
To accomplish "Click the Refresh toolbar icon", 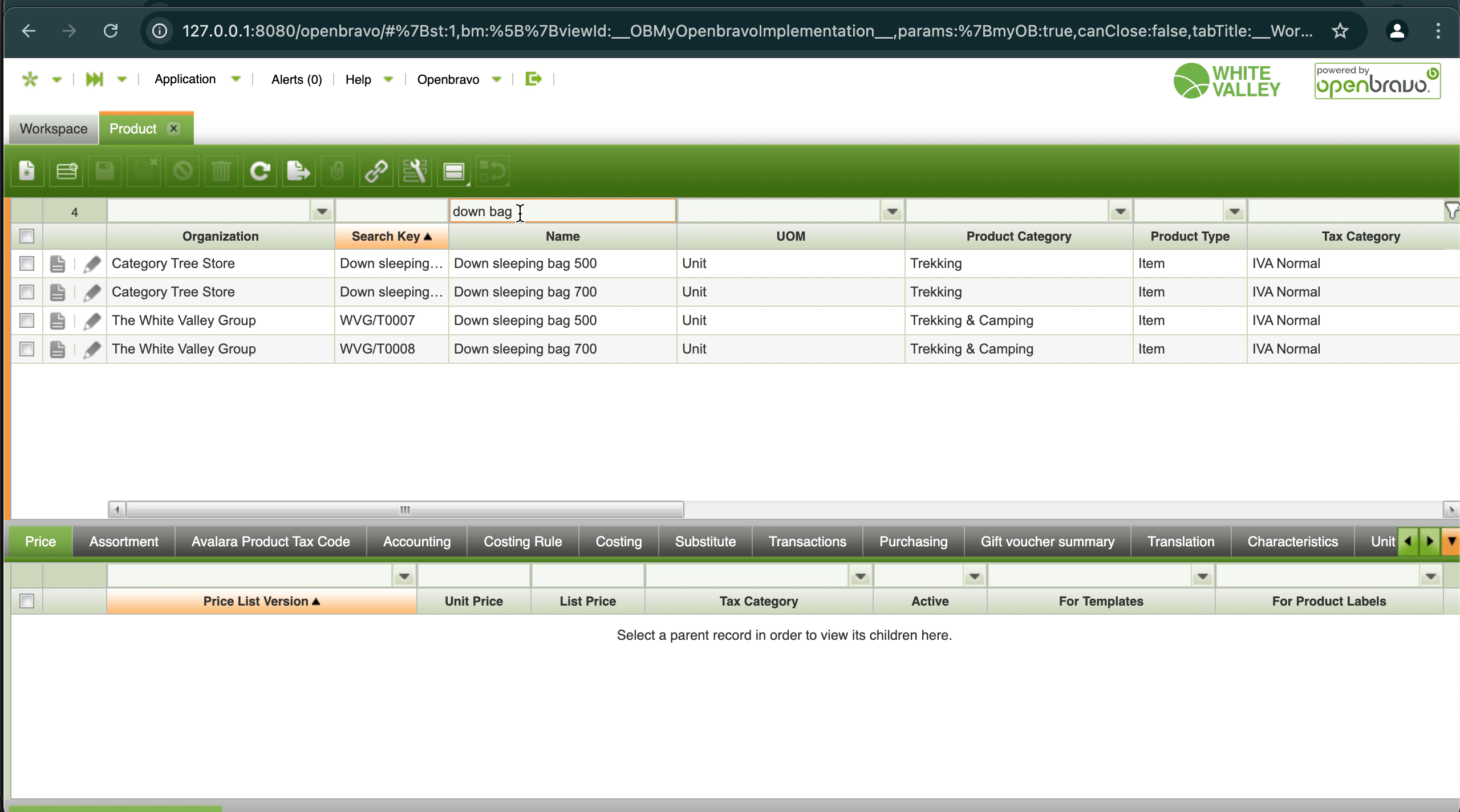I will (x=260, y=170).
